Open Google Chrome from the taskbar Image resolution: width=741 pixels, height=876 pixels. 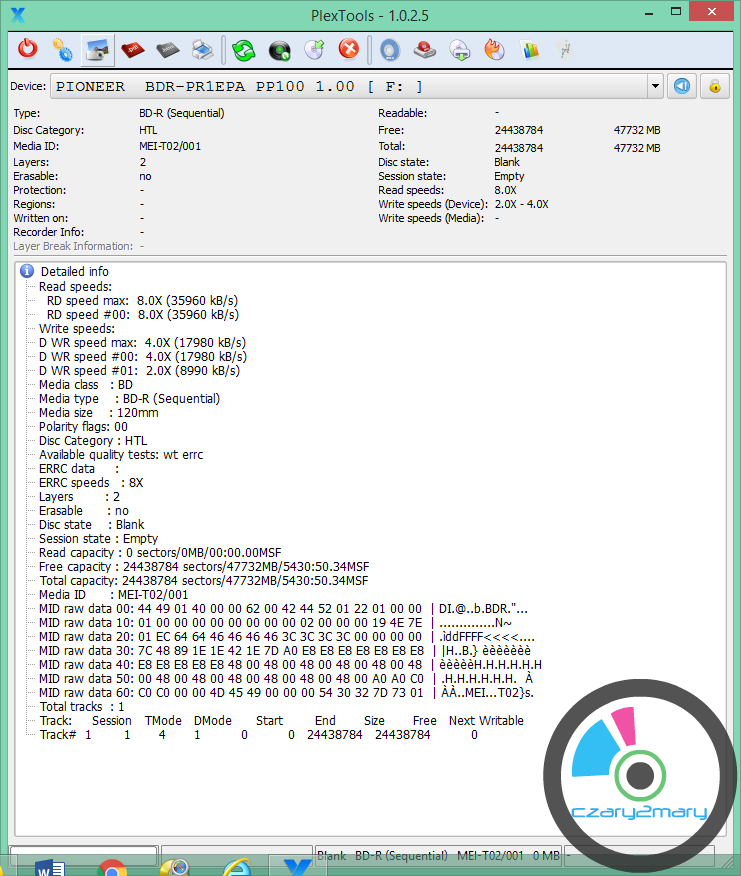coord(112,866)
